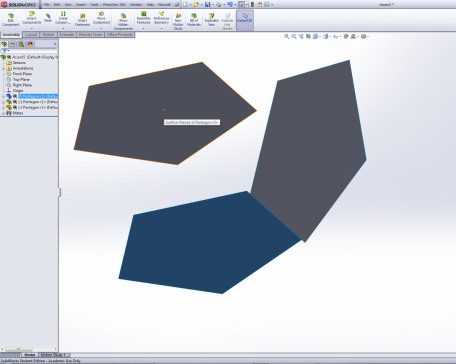Image resolution: width=456 pixels, height=364 pixels.
Task: Click Show Hidden Components
Action: (123, 22)
